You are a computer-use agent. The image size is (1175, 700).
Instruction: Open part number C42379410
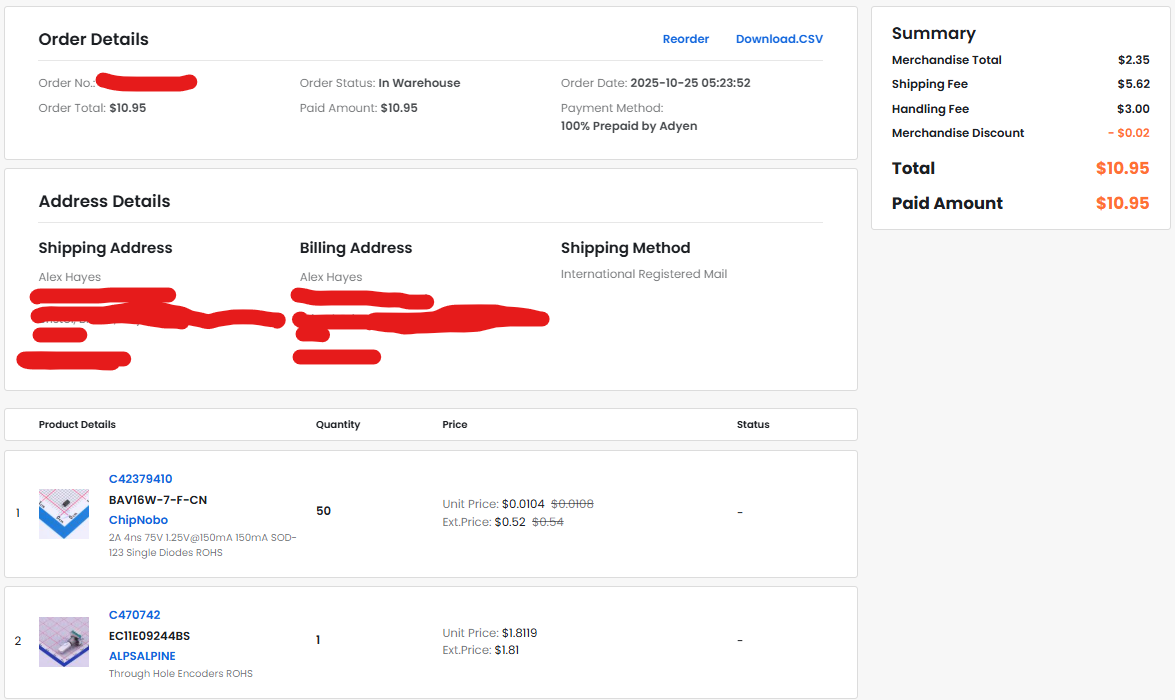140,479
